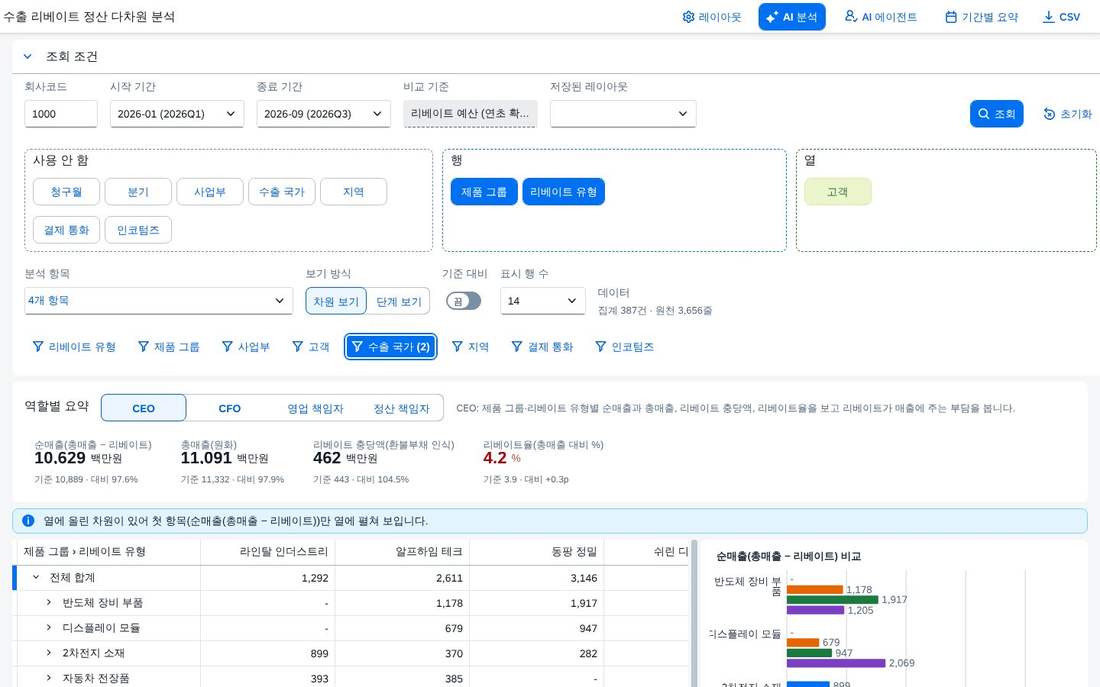Click the 동팡 정밀 column header
The width and height of the screenshot is (1100, 687).
(x=537, y=552)
